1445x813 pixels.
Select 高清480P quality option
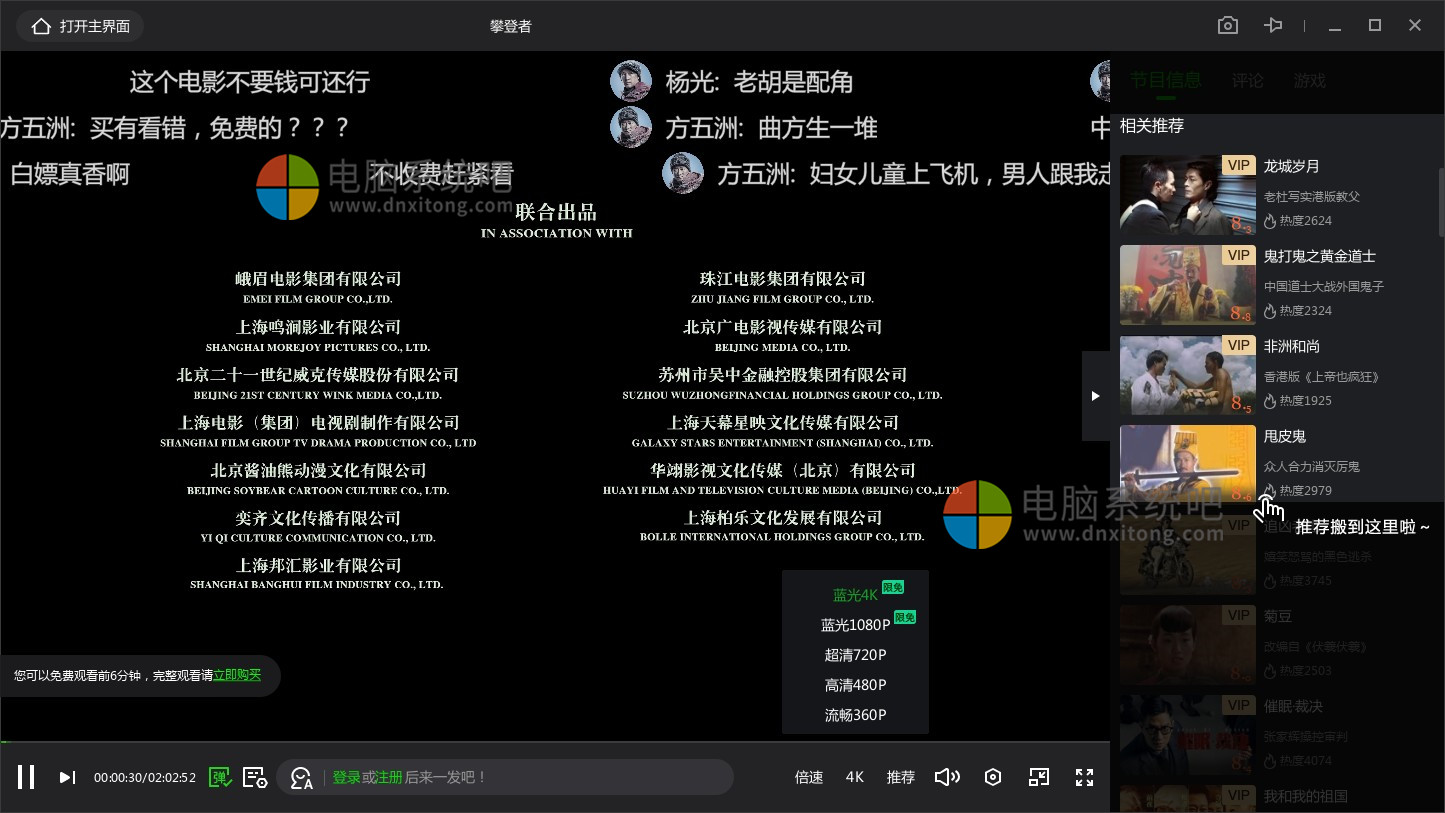pyautogui.click(x=855, y=684)
